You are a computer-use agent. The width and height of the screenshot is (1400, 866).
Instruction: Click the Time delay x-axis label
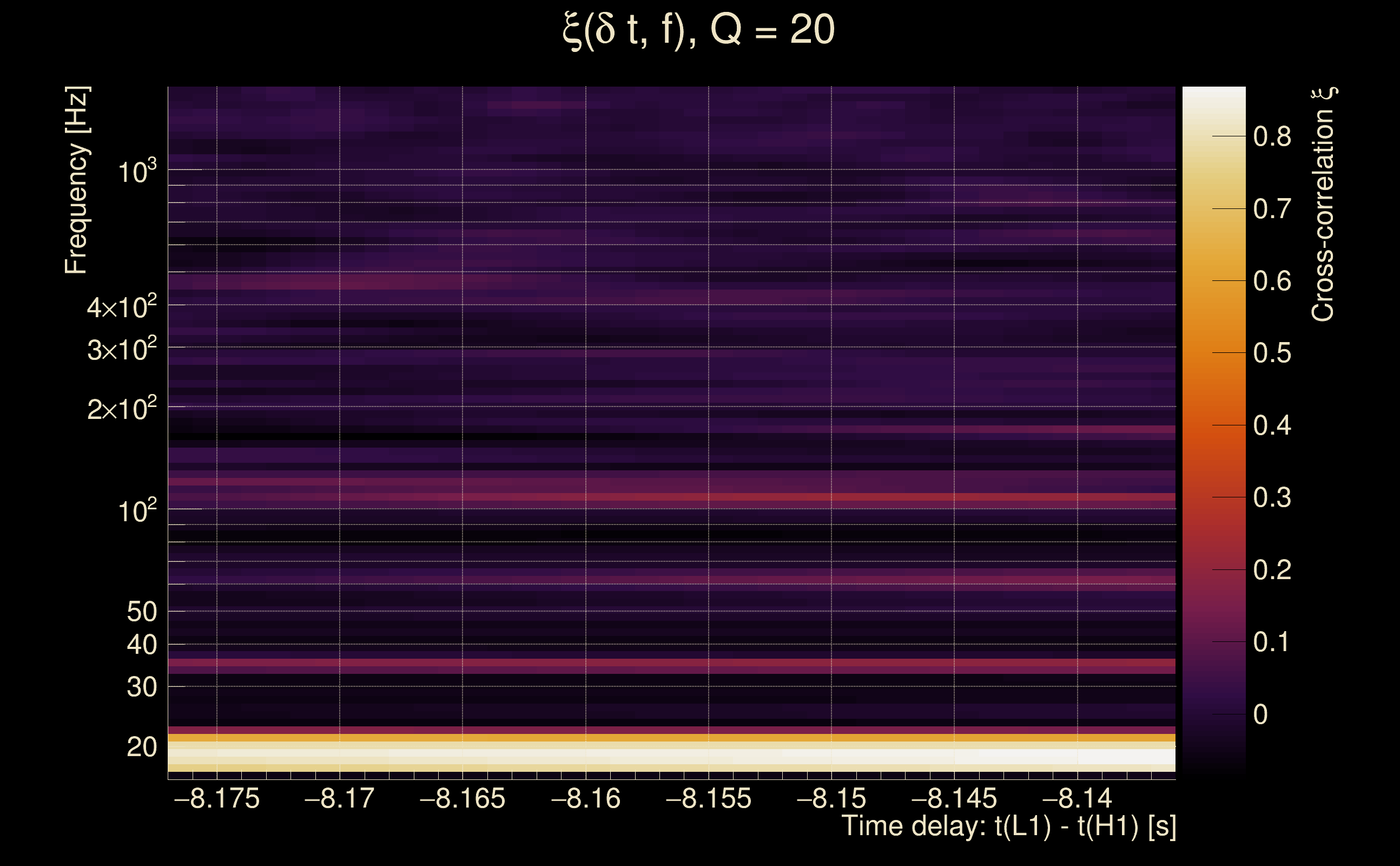(1008, 826)
